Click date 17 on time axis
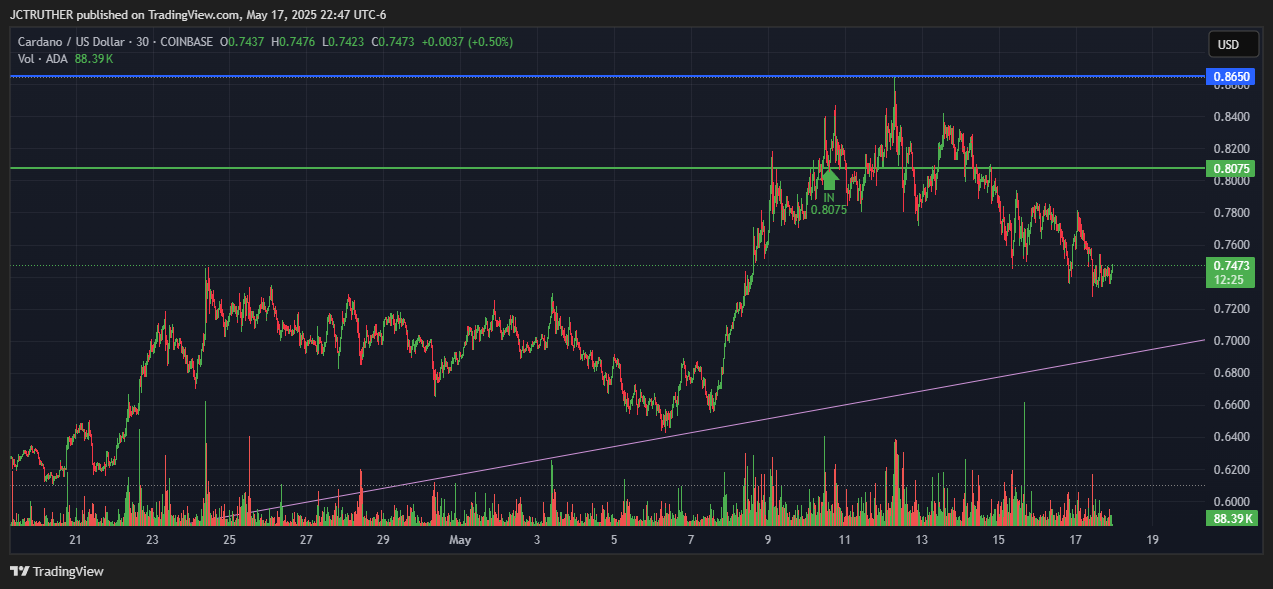The width and height of the screenshot is (1273, 589). point(1076,540)
